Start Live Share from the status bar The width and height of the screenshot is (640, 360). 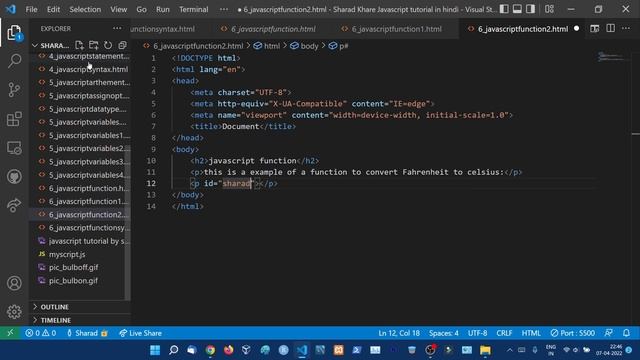tap(140, 333)
